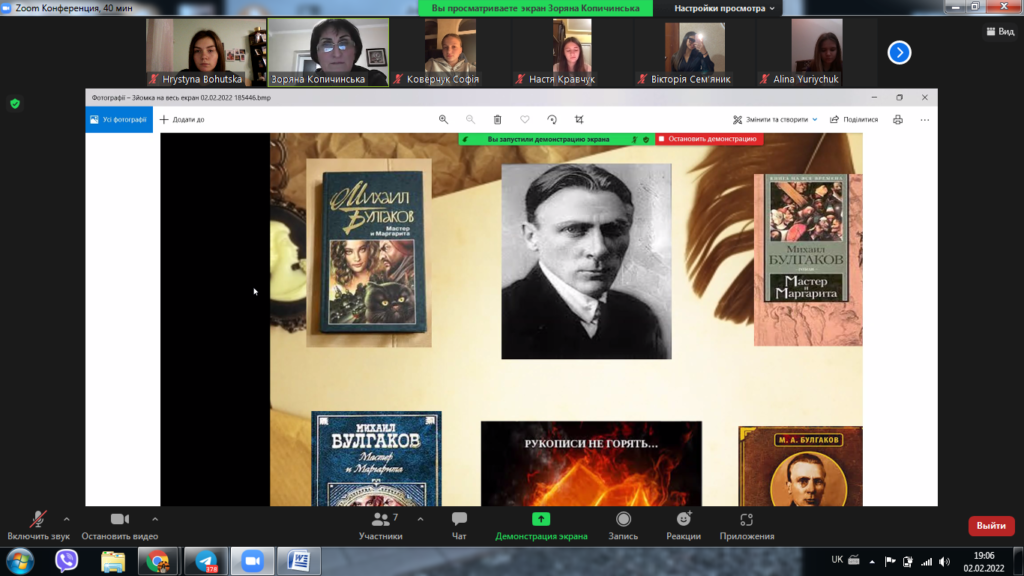
Task: Rotate the photo
Action: point(552,120)
